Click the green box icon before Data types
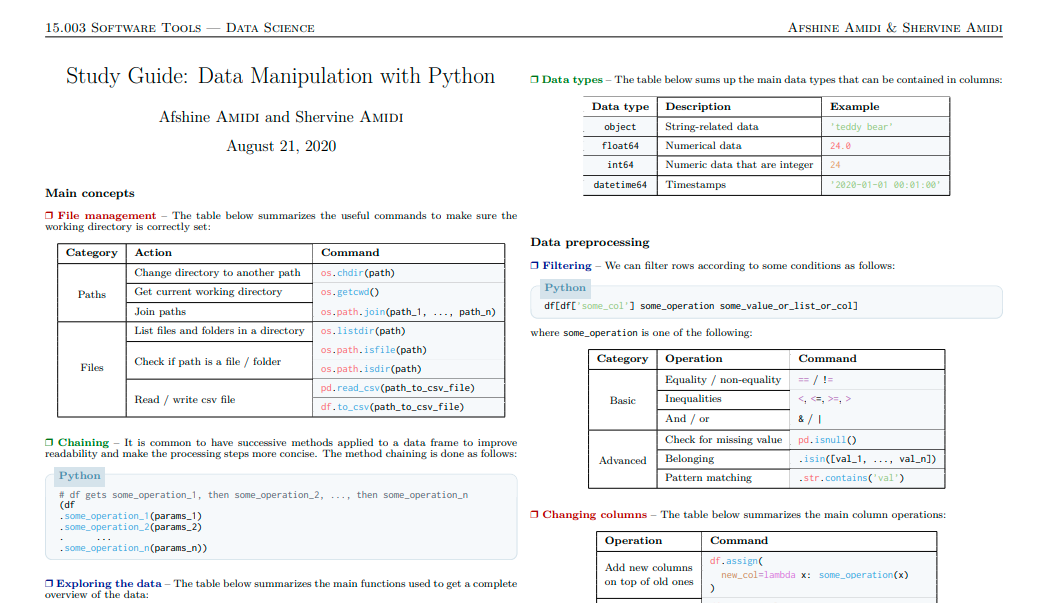Screen dimensions: 1045x603 pyautogui.click(x=534, y=80)
